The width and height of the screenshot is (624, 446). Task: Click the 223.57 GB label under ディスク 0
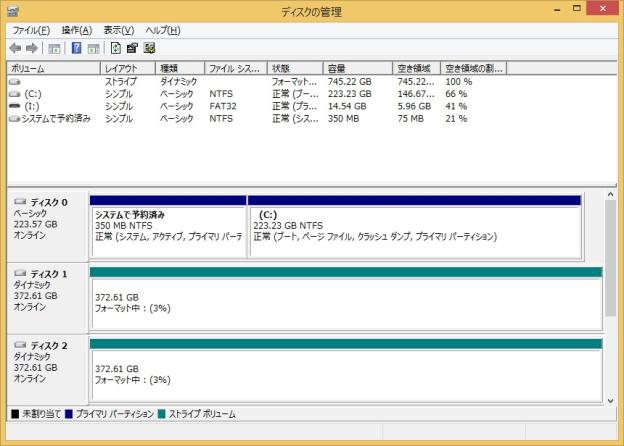pos(35,224)
